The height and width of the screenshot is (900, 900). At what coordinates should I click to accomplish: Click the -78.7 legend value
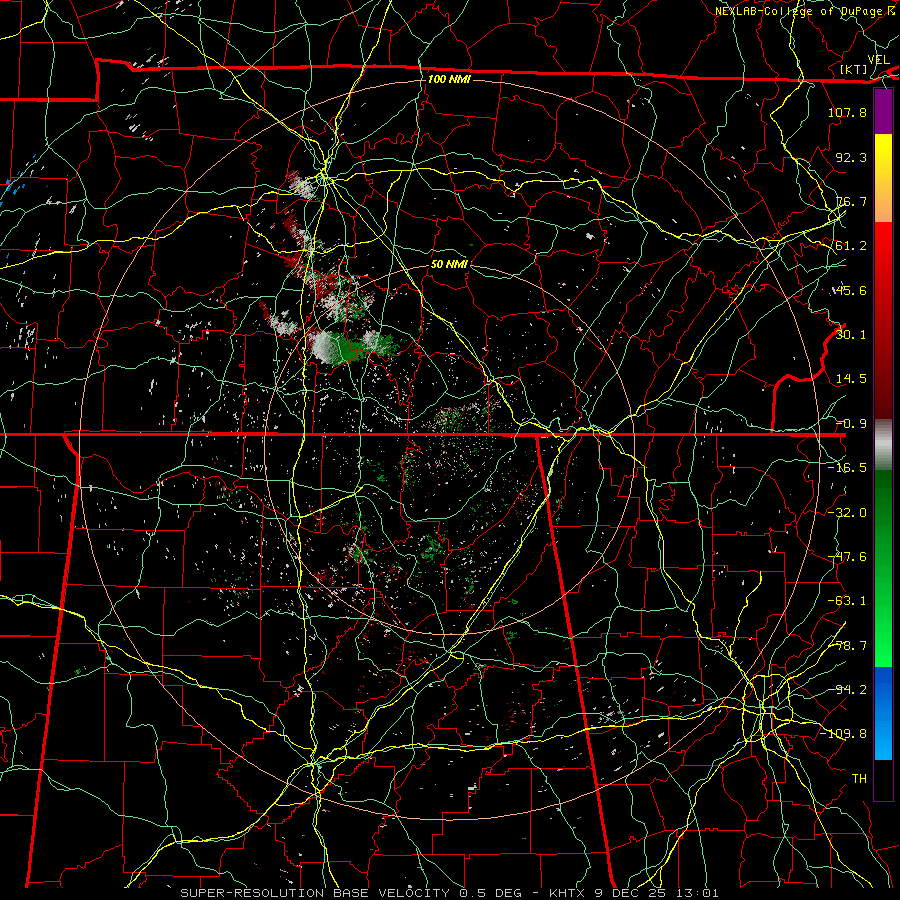pyautogui.click(x=847, y=646)
